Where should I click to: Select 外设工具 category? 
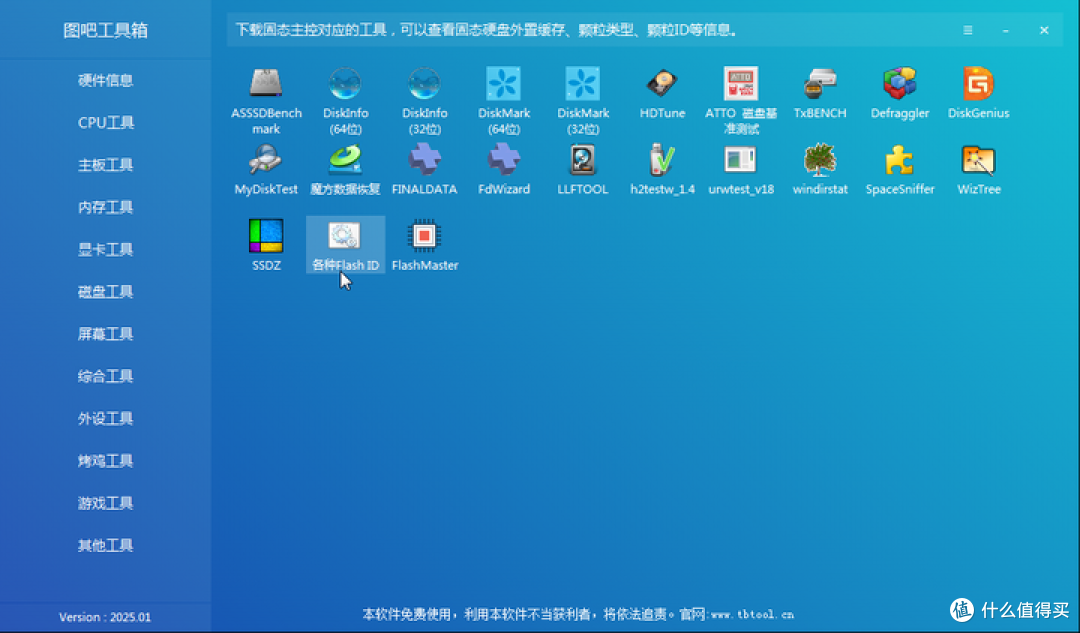pos(105,419)
